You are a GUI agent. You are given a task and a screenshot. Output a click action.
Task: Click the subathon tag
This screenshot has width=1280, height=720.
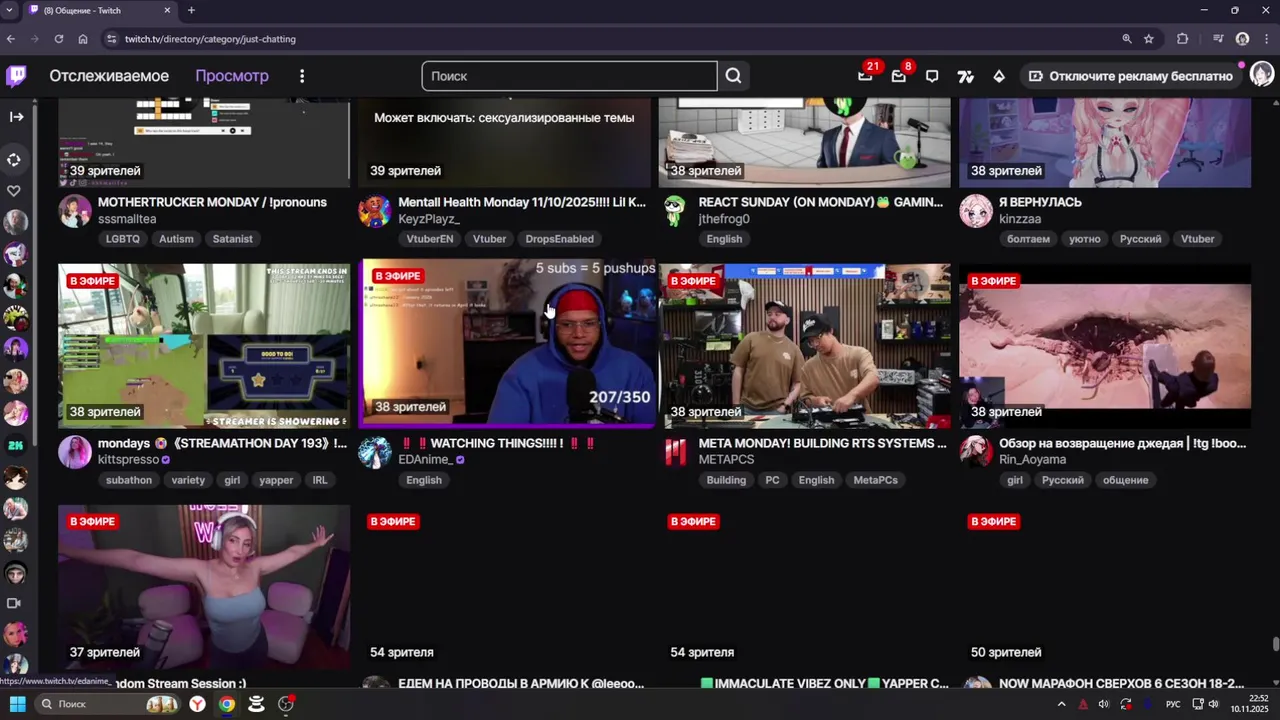coord(129,480)
